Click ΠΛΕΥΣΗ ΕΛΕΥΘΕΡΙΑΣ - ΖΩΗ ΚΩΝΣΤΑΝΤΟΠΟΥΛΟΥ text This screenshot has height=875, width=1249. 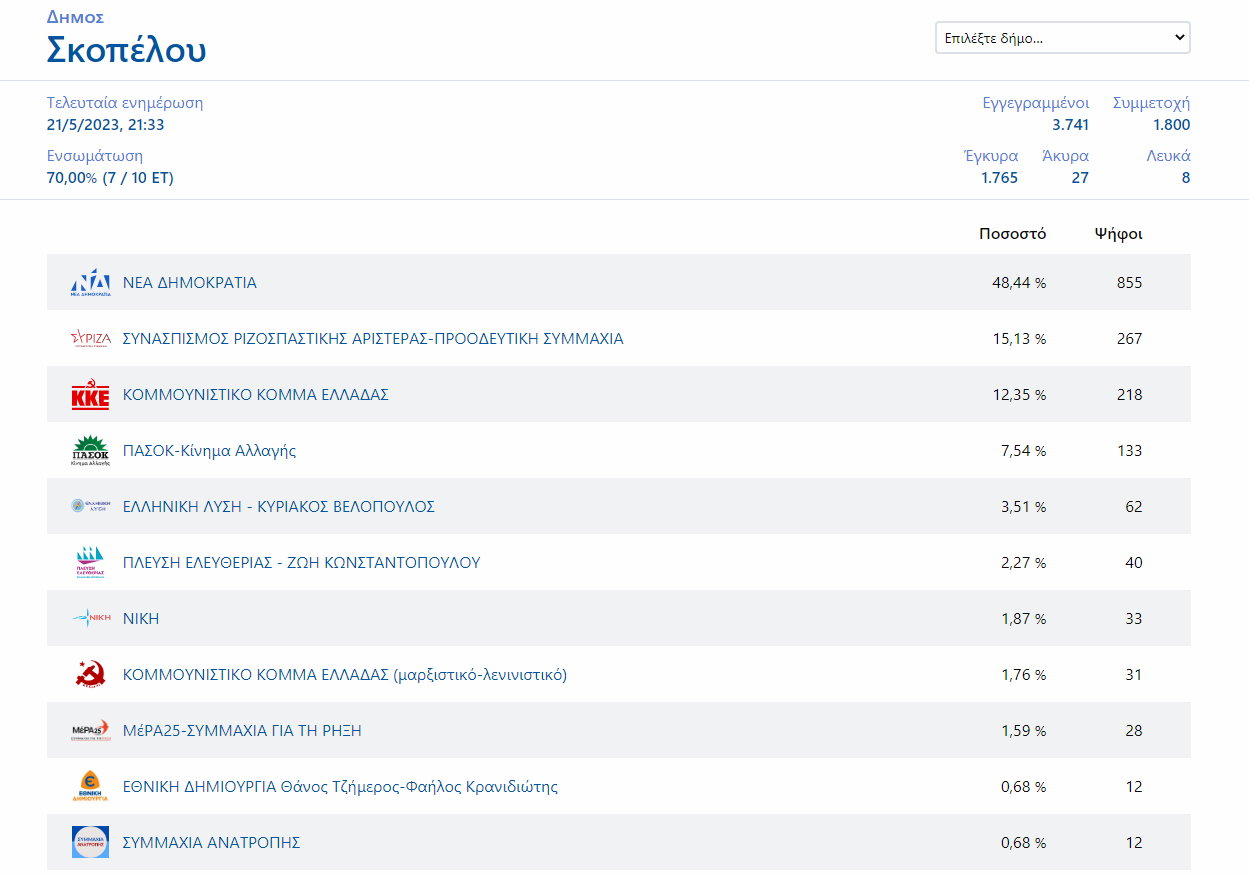301,563
